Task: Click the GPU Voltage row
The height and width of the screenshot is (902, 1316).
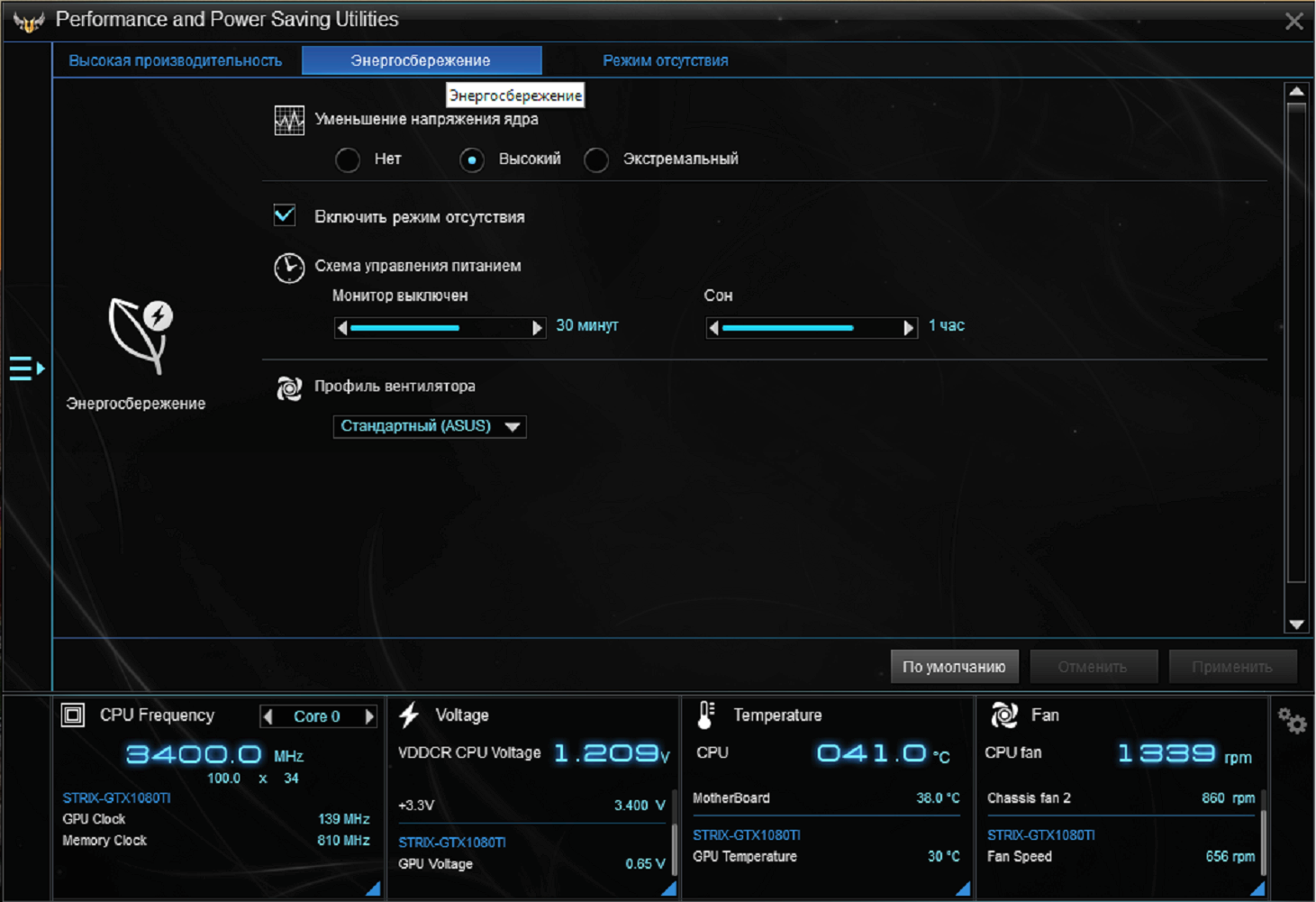Action: coord(531,864)
